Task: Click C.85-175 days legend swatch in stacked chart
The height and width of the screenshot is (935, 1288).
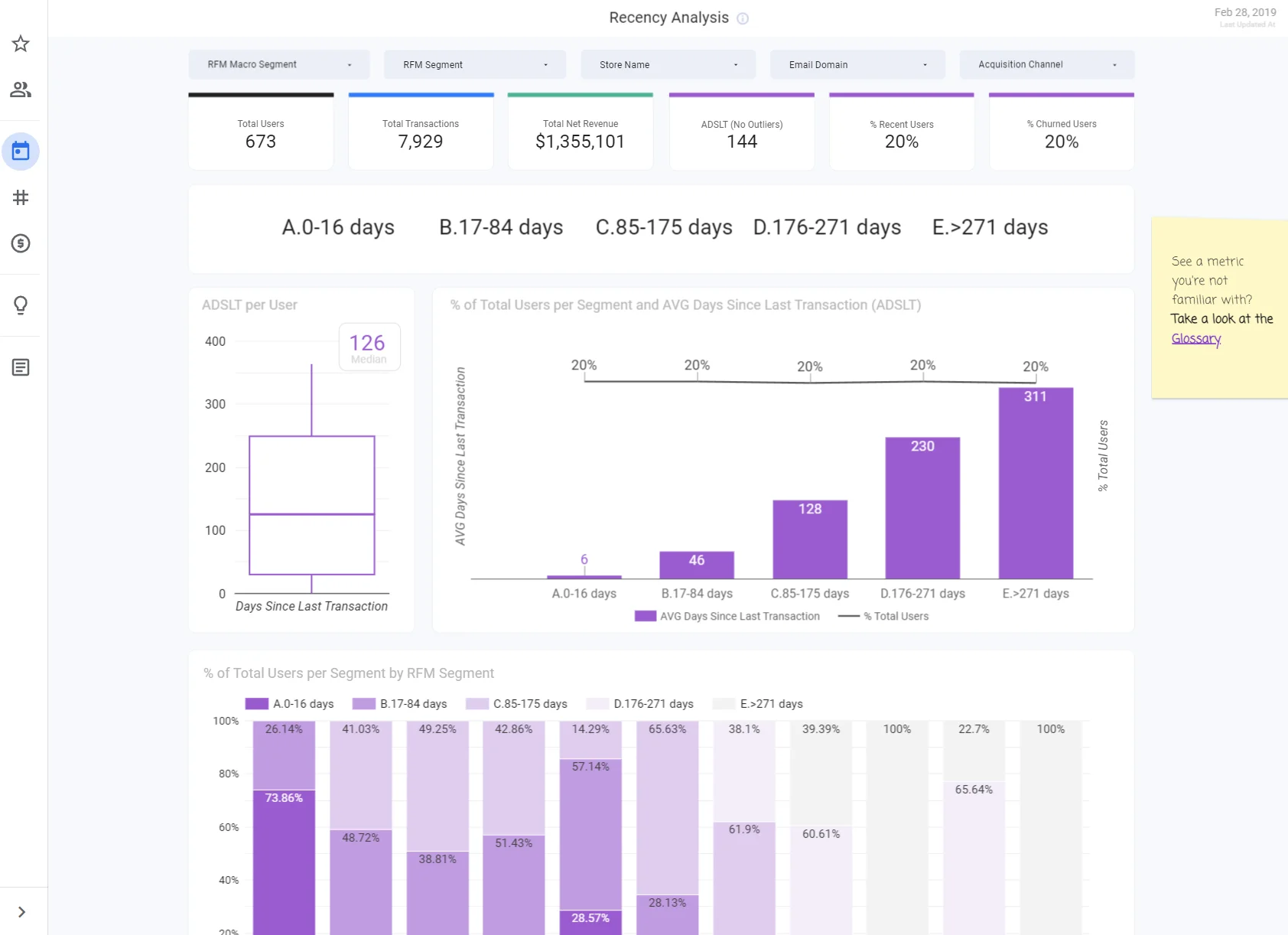Action: coord(477,704)
